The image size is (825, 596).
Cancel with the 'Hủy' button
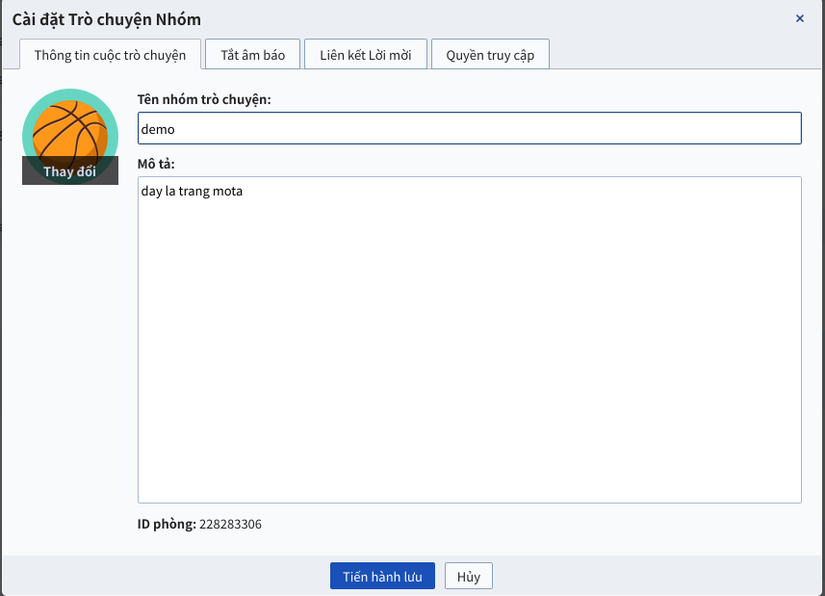pyautogui.click(x=468, y=577)
